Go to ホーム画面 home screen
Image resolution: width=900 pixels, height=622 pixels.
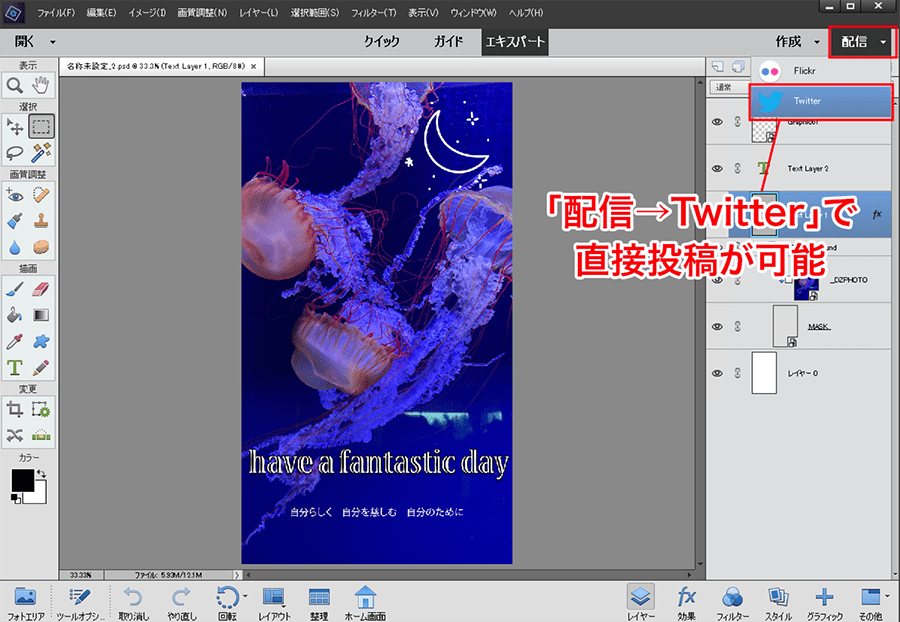click(x=365, y=604)
